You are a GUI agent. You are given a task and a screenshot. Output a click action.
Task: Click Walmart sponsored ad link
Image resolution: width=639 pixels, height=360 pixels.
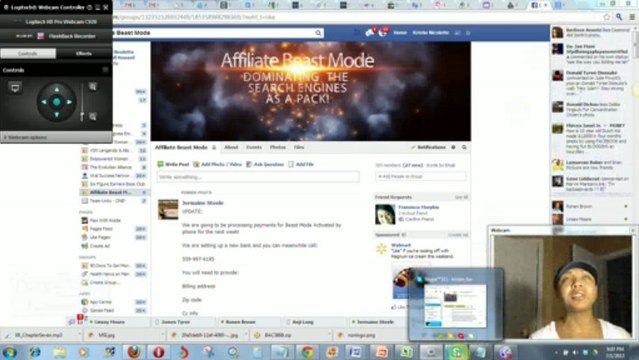pos(401,245)
